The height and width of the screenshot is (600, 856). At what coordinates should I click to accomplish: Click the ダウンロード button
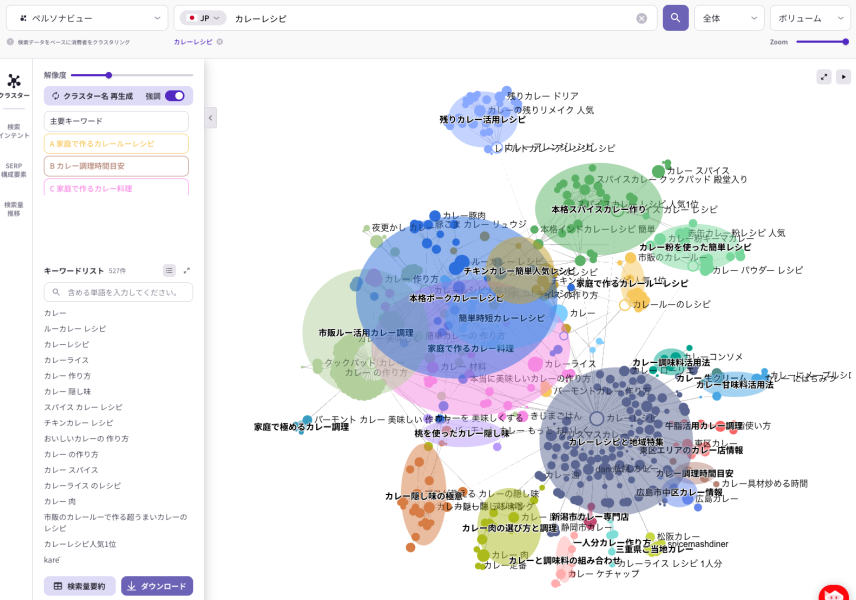(157, 586)
